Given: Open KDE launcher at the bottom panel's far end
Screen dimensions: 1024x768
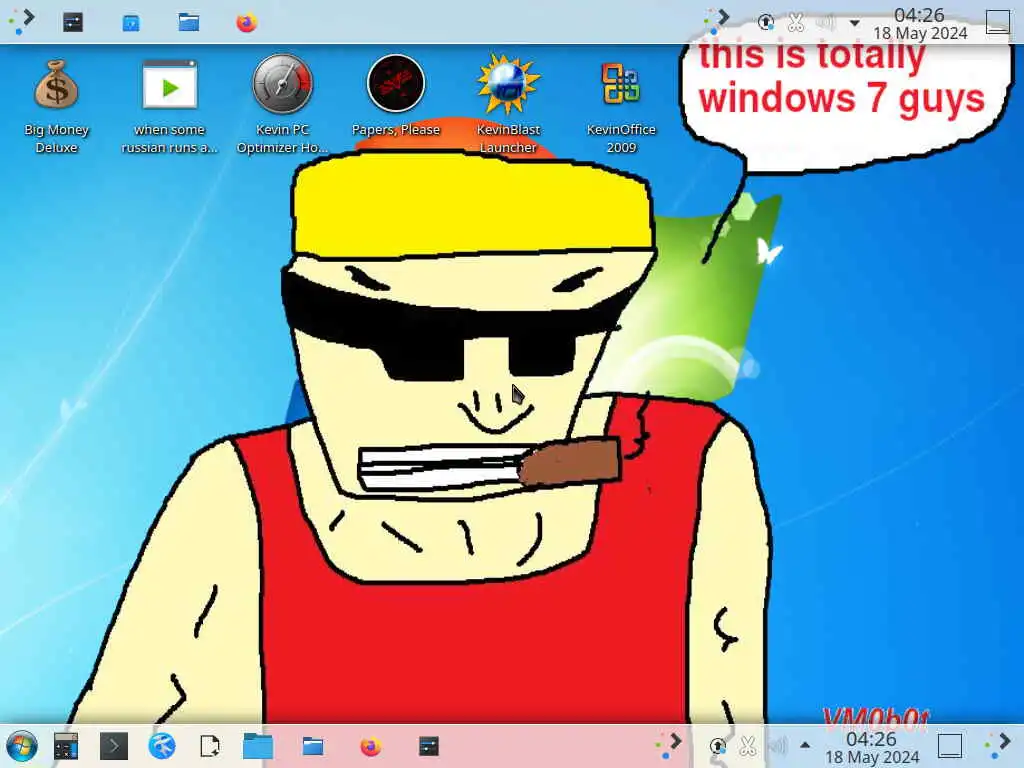Looking at the screenshot, I should (998, 745).
